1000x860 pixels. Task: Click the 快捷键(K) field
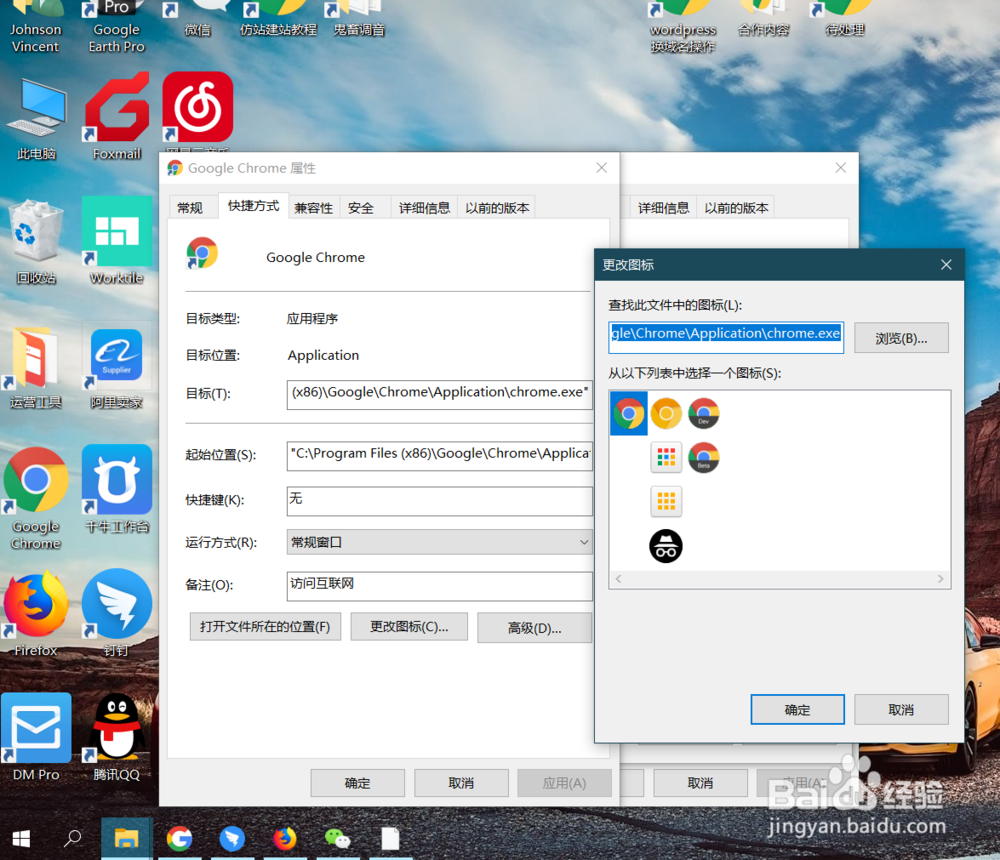pos(439,500)
